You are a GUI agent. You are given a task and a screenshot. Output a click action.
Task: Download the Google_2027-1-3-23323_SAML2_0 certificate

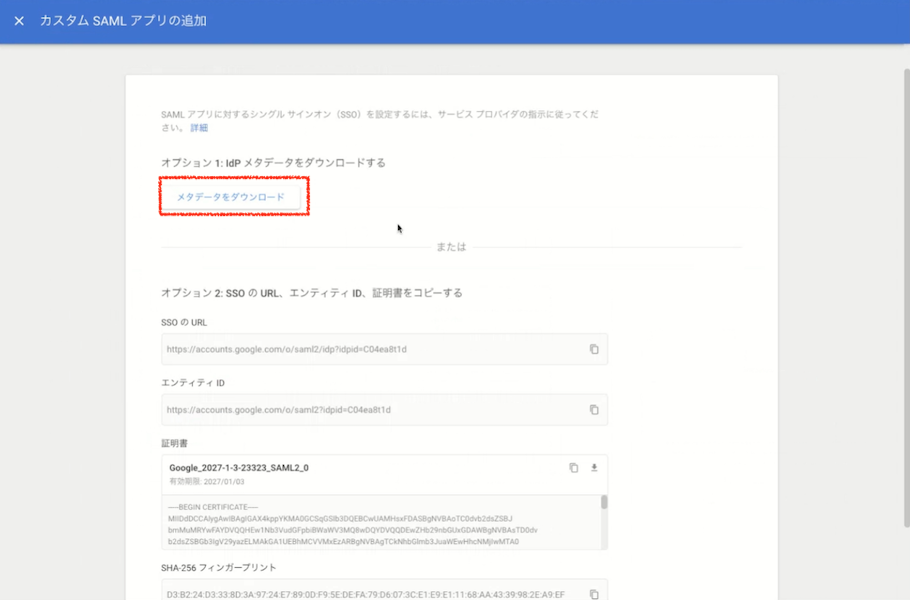[x=593, y=467]
